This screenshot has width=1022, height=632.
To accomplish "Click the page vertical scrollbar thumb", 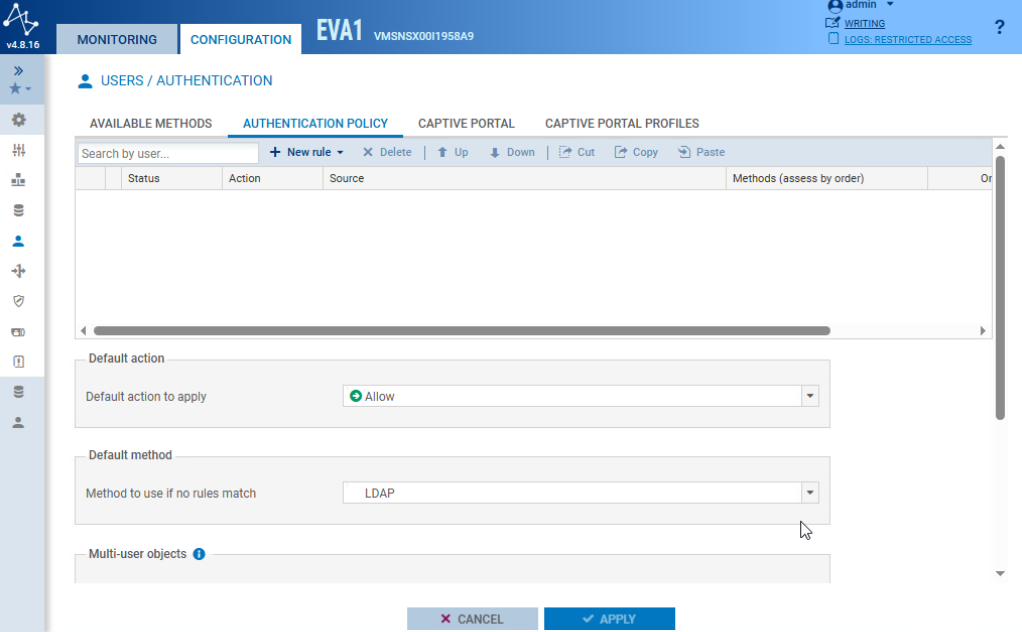I will pos(1000,287).
